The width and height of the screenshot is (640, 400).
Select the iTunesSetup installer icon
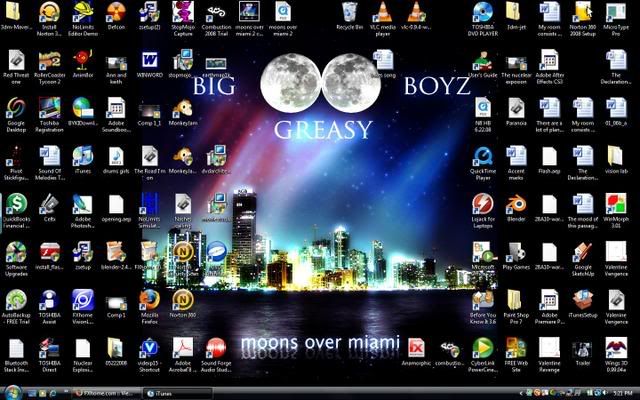(x=583, y=304)
